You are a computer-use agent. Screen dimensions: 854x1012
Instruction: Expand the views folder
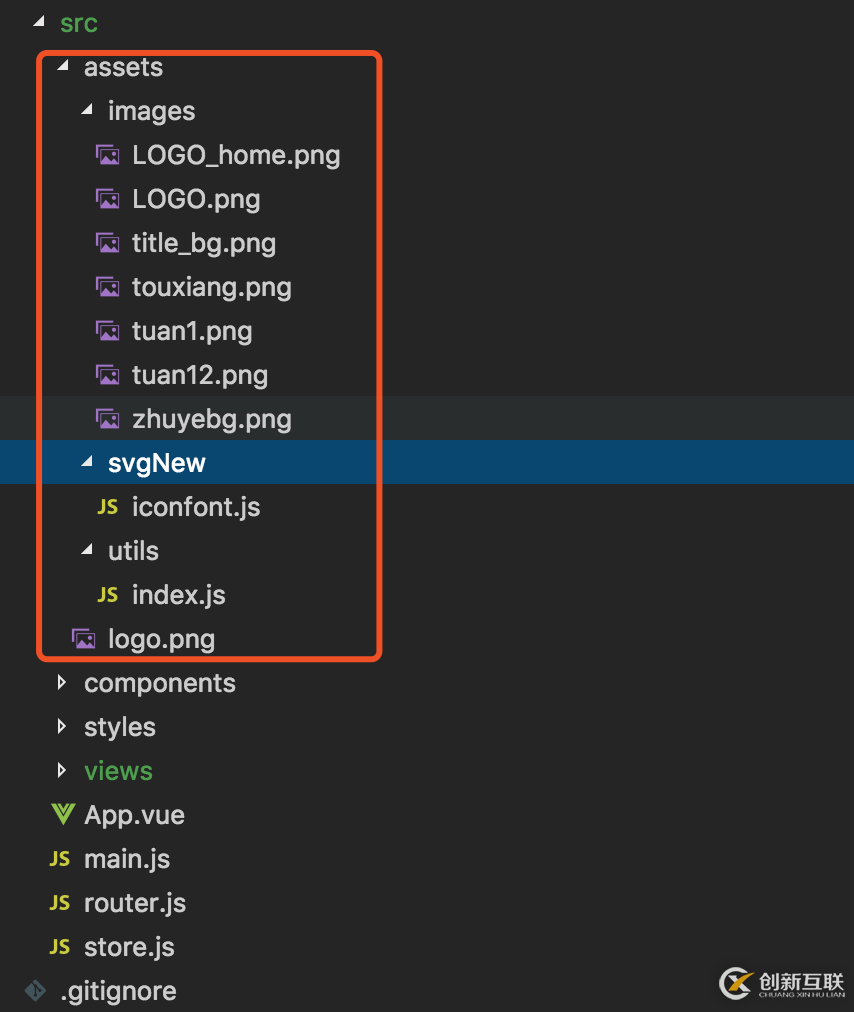(62, 770)
